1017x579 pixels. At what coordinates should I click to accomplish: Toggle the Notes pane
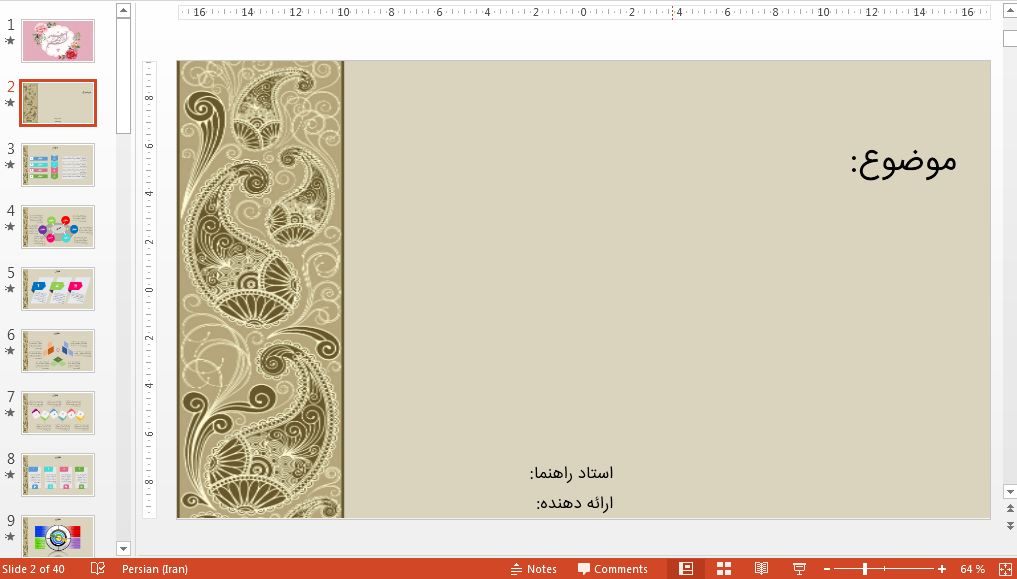[535, 568]
